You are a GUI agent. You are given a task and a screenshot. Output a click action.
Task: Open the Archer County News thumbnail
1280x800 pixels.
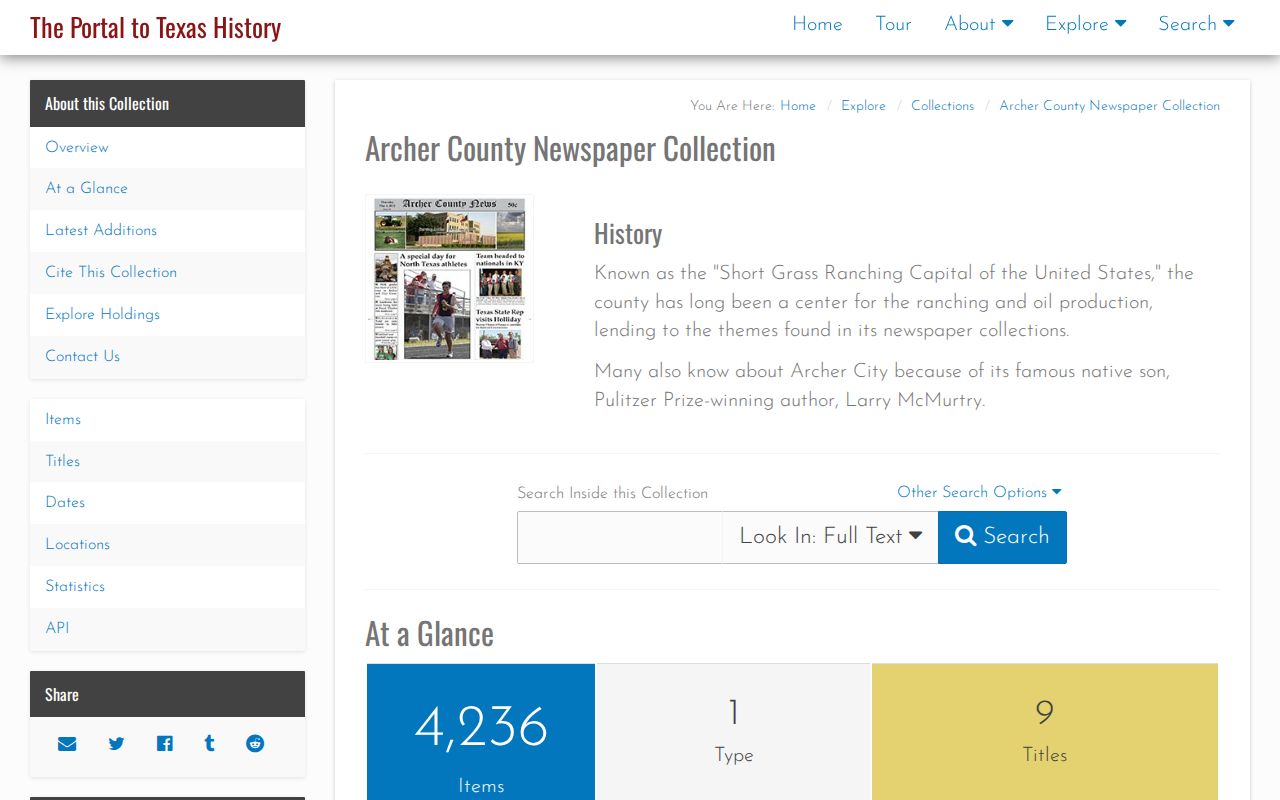pos(449,278)
